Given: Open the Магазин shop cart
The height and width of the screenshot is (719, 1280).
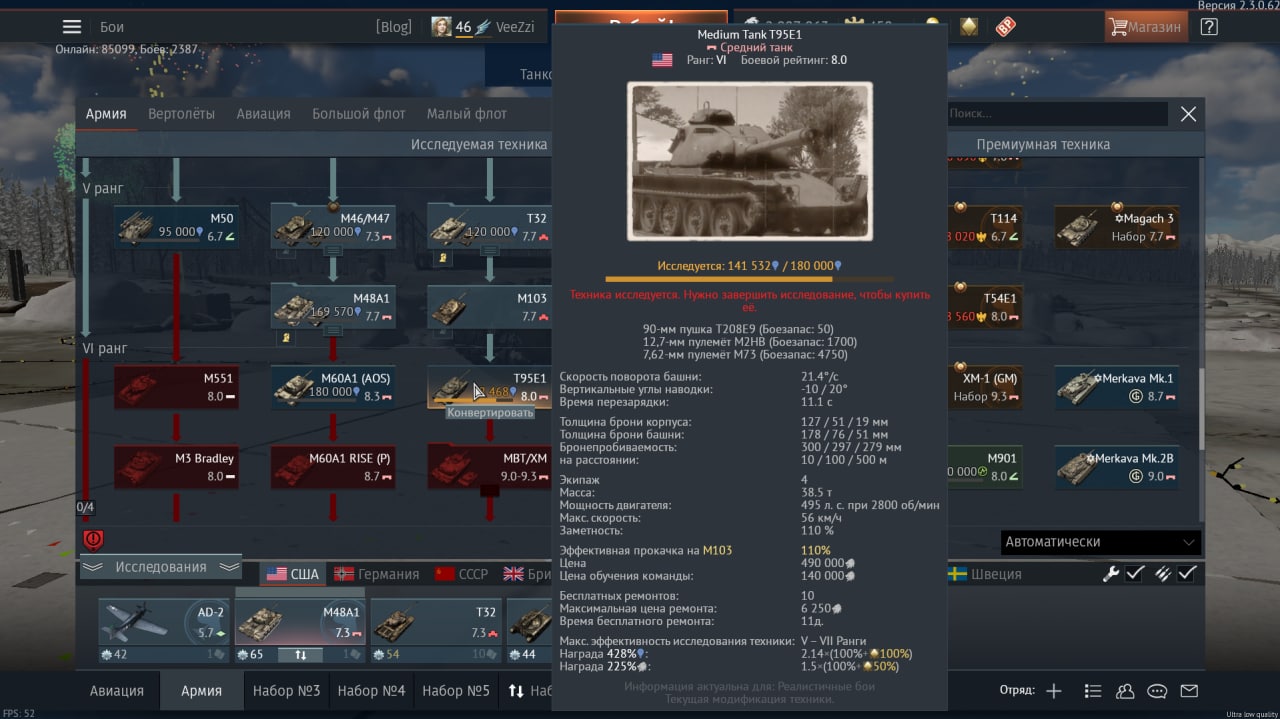Looking at the screenshot, I should (1147, 27).
